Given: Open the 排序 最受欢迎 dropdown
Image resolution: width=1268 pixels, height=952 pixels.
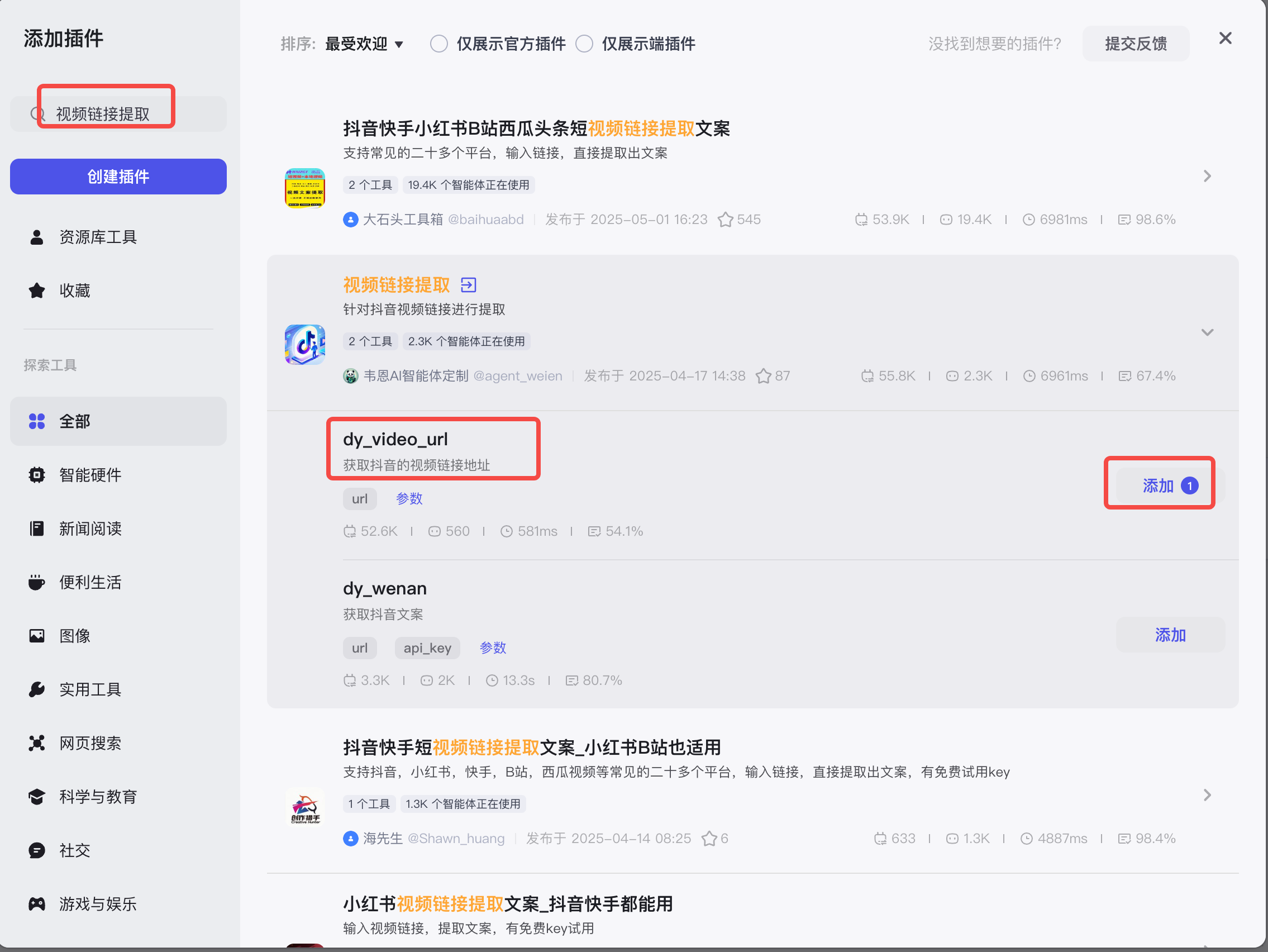Looking at the screenshot, I should (x=364, y=44).
